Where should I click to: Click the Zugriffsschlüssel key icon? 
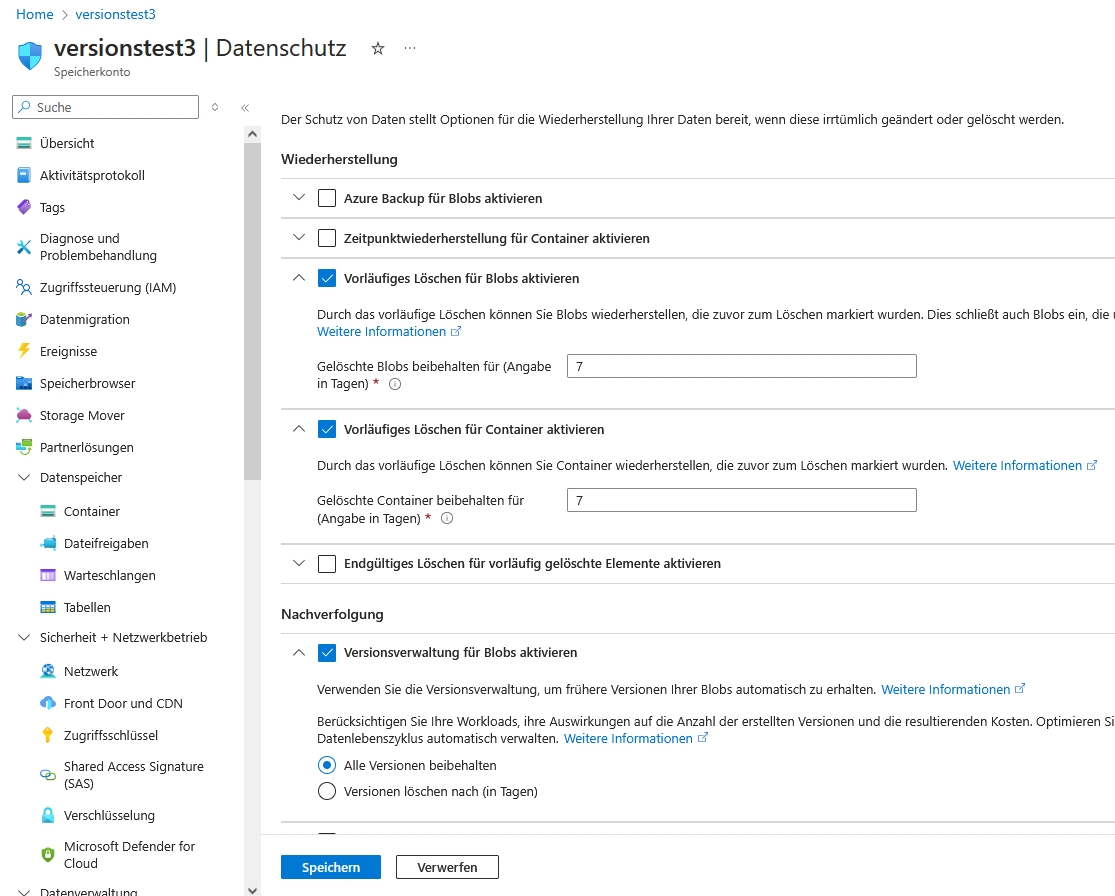[x=48, y=735]
